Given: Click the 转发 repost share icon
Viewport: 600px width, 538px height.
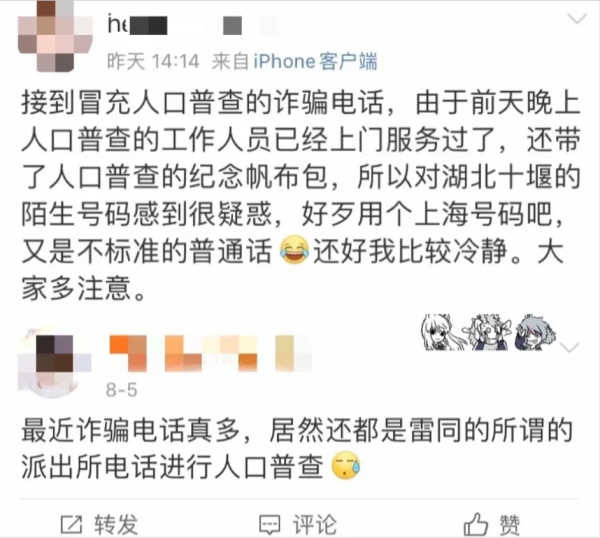Looking at the screenshot, I should [x=71, y=525].
